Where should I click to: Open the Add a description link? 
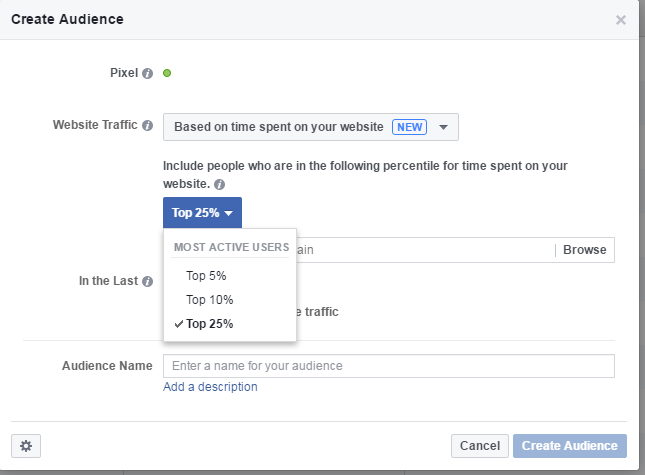pyautogui.click(x=210, y=387)
